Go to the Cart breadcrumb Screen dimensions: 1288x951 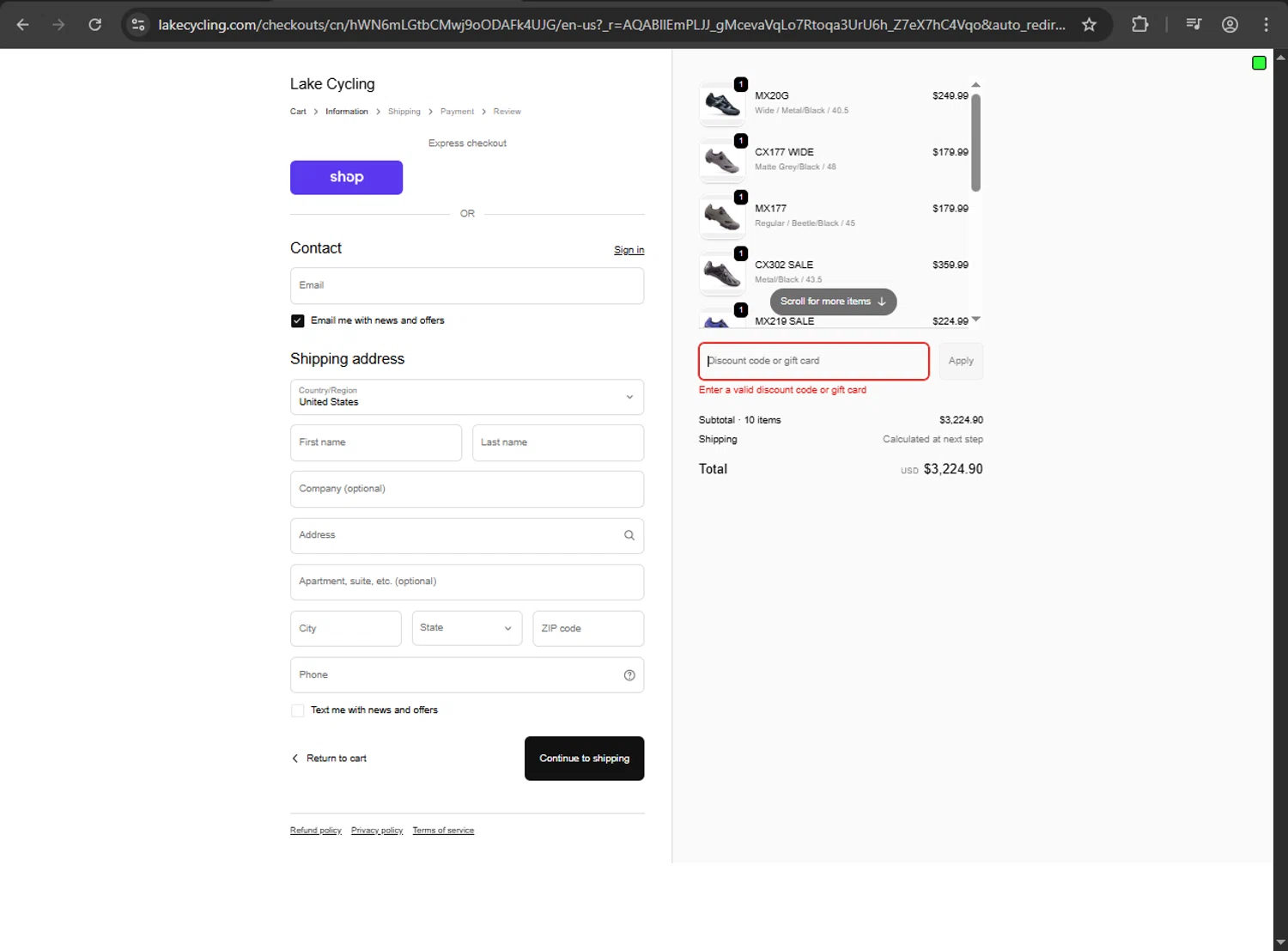coord(298,112)
